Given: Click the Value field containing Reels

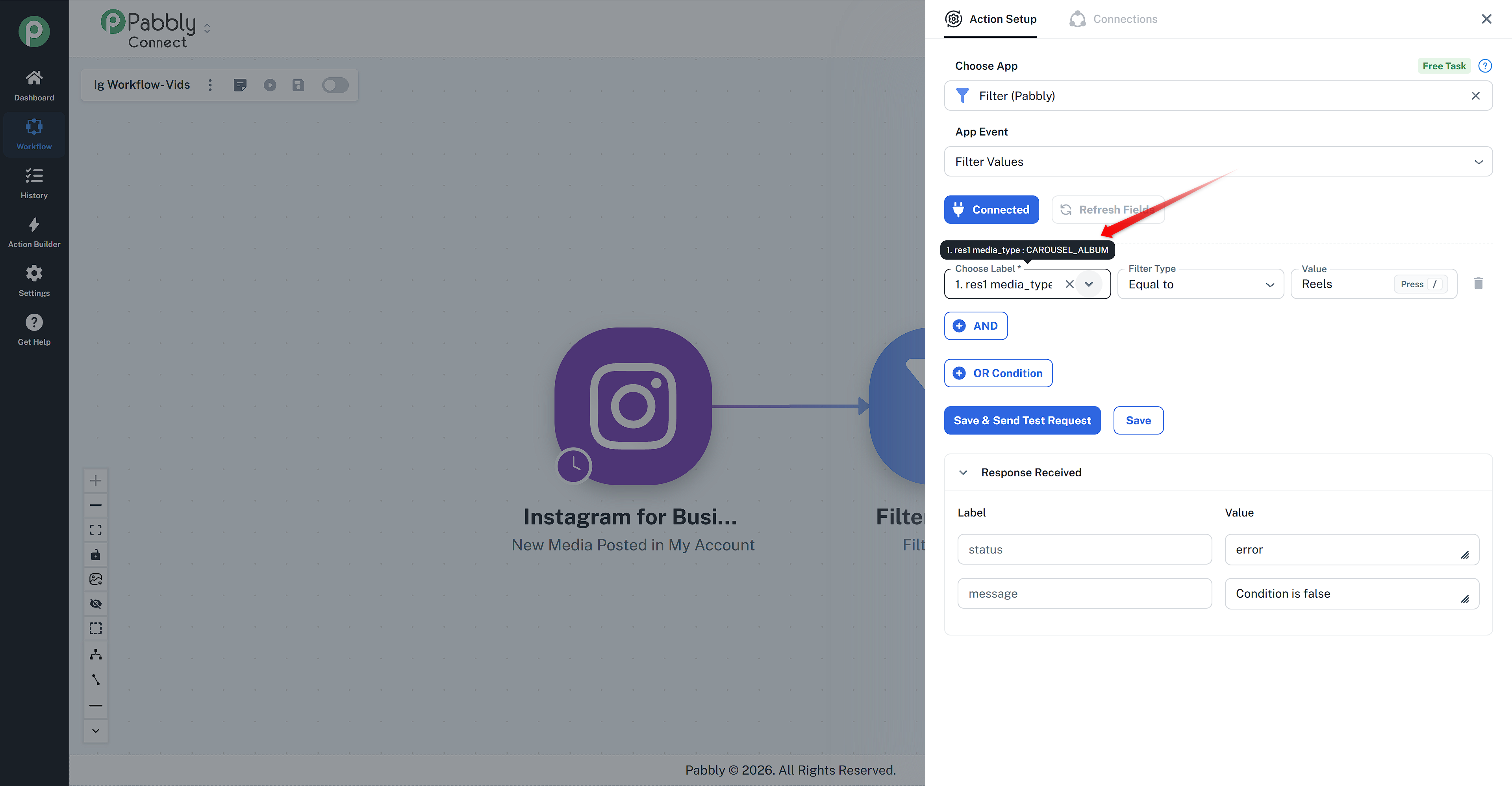Looking at the screenshot, I should [1373, 284].
